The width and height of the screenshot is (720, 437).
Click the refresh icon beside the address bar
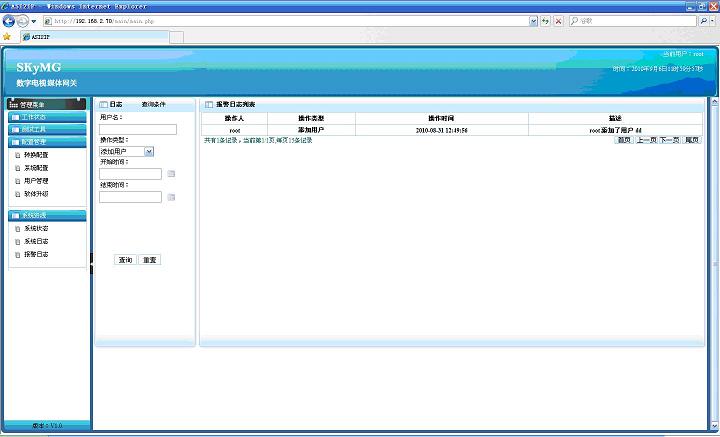coord(545,21)
